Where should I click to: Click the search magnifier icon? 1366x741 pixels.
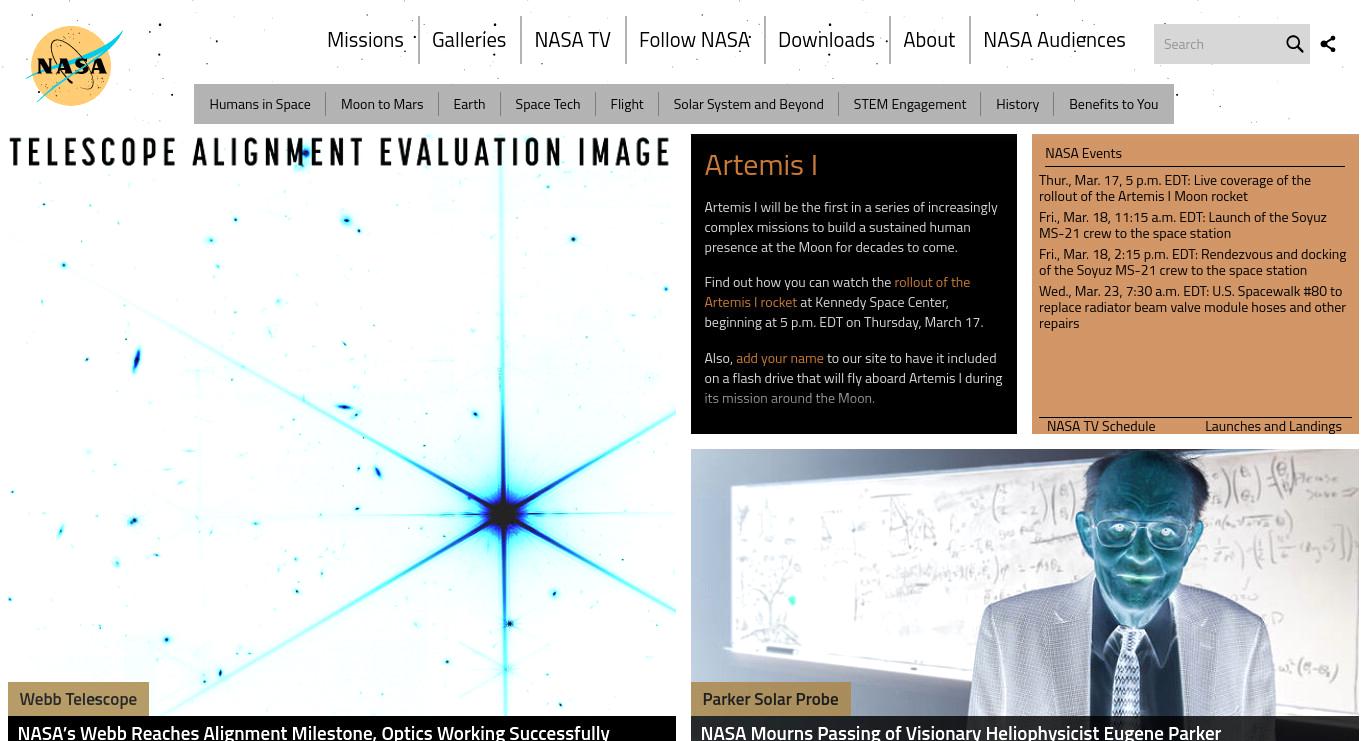pyautogui.click(x=1294, y=44)
